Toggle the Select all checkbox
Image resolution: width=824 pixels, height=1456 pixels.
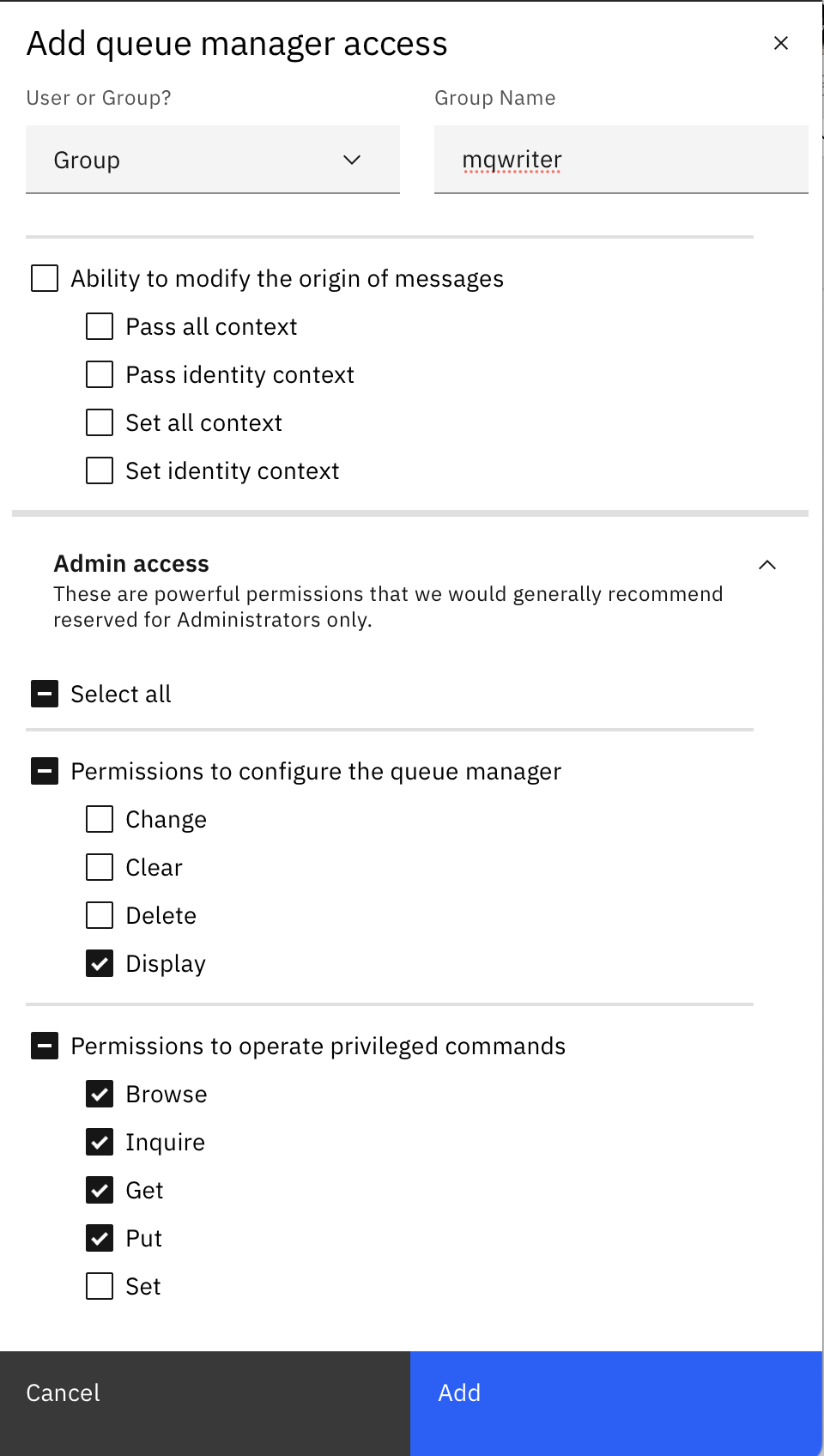click(45, 694)
